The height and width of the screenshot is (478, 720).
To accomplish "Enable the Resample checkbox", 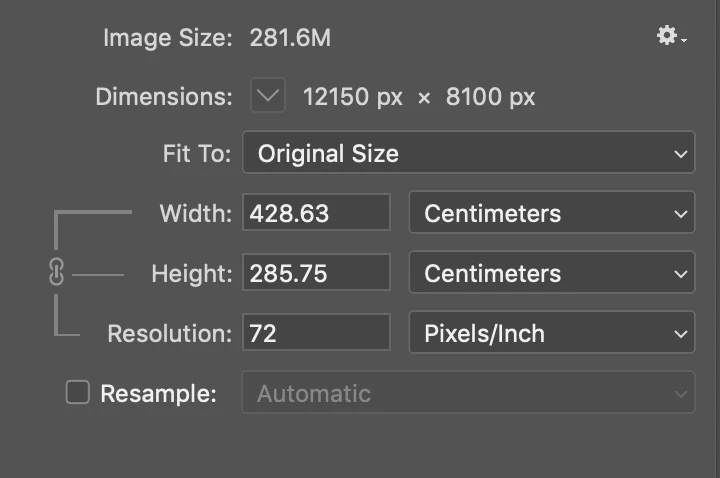I will point(78,392).
